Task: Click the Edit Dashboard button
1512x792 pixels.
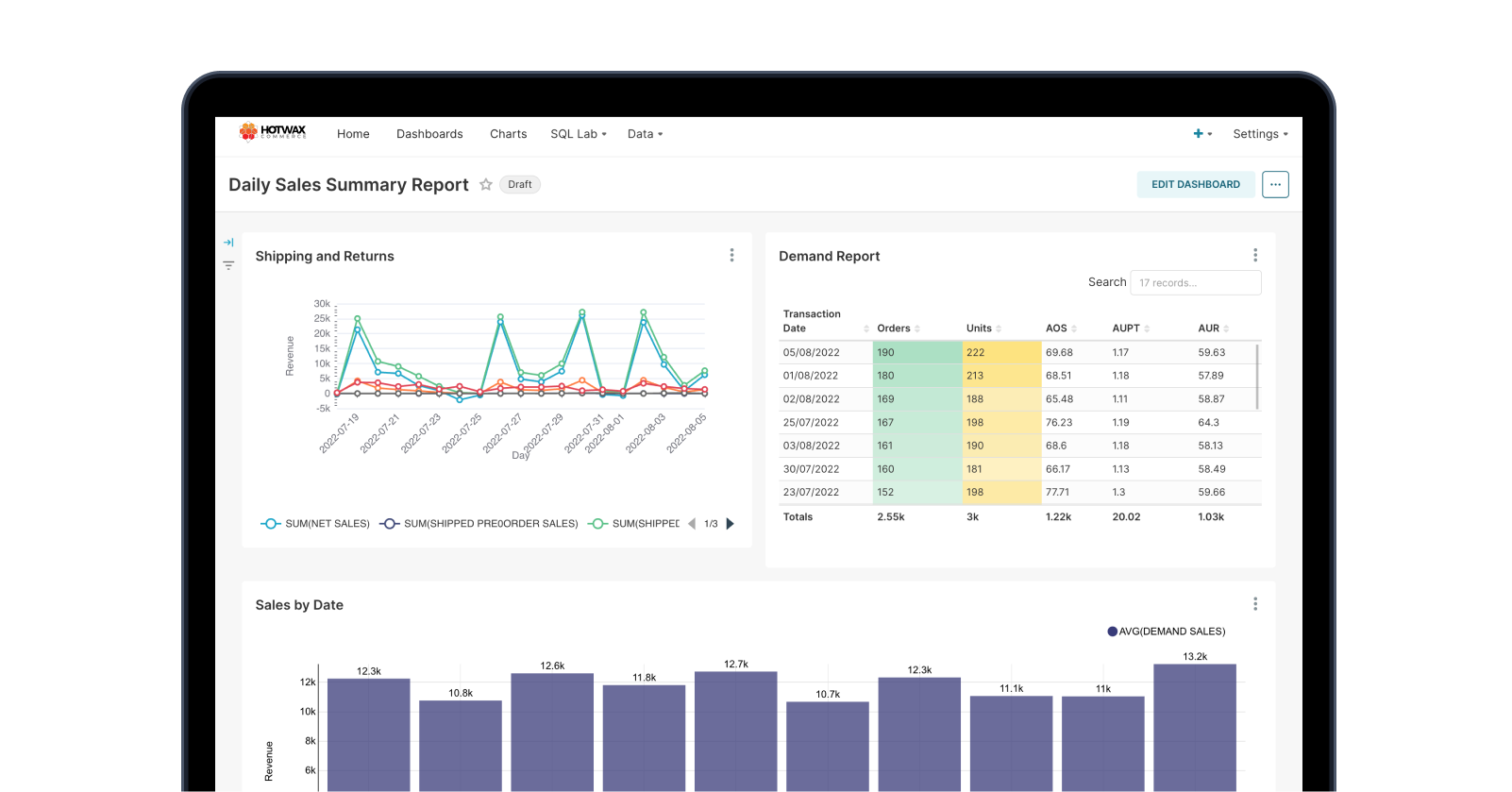Action: (1195, 185)
